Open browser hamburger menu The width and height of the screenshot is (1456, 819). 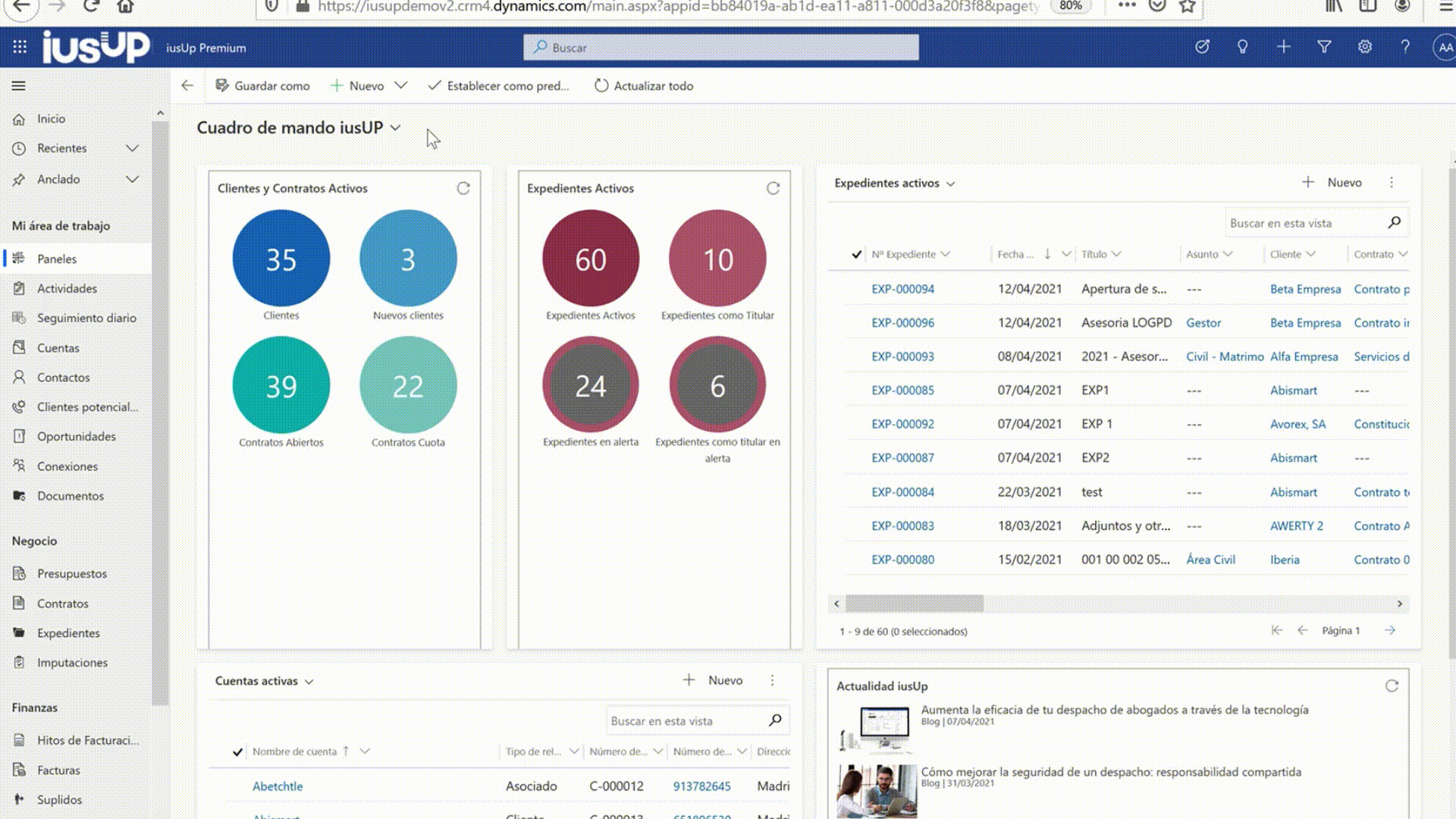[x=1446, y=6]
